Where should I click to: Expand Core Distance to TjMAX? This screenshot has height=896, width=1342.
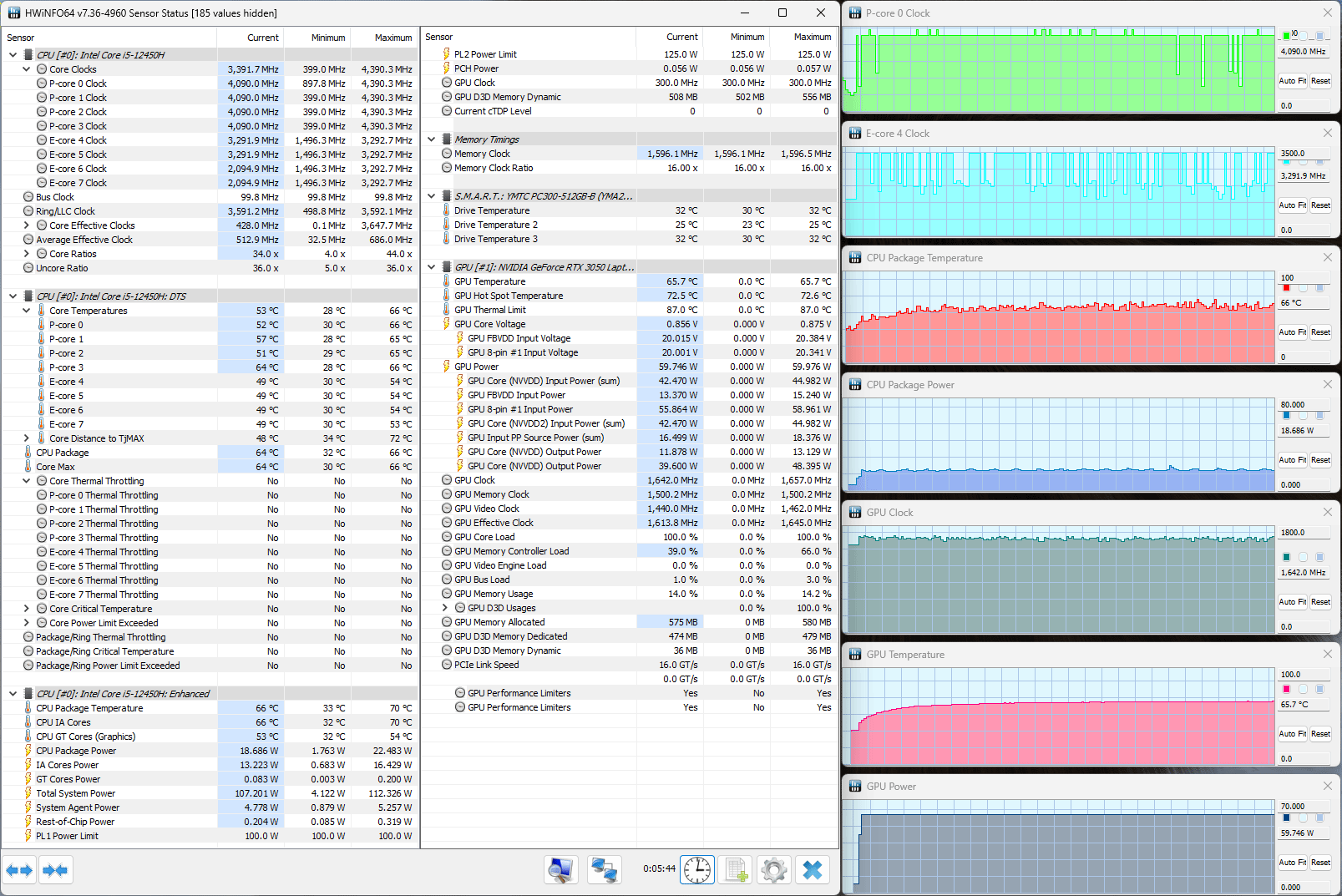tap(27, 438)
